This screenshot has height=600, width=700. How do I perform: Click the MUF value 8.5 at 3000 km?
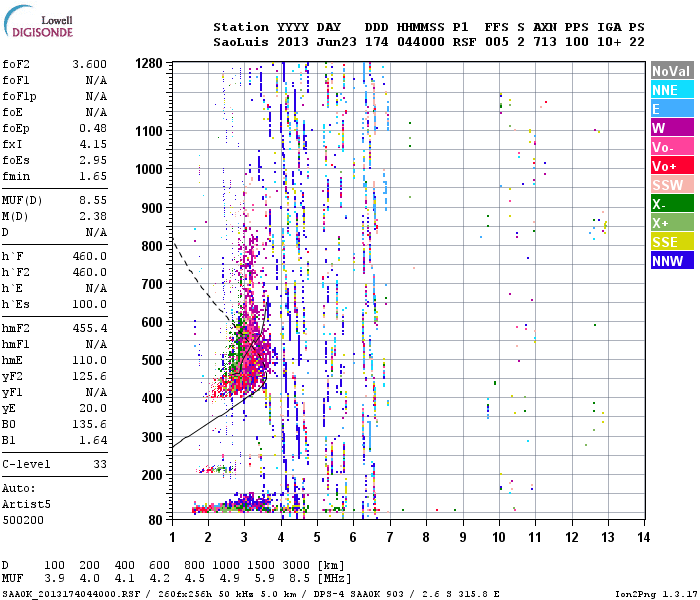coord(299,578)
